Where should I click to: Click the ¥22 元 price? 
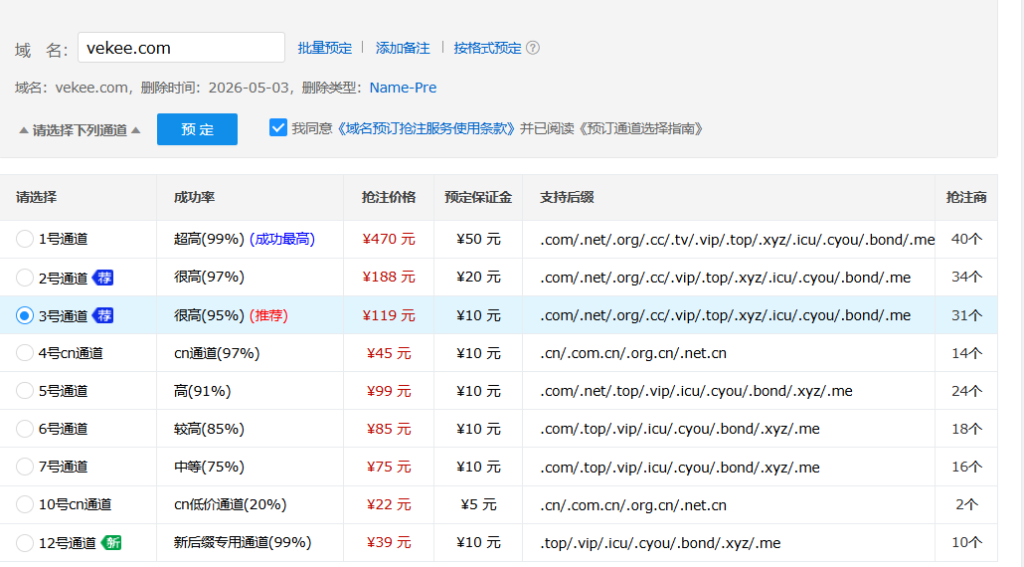pyautogui.click(x=389, y=505)
